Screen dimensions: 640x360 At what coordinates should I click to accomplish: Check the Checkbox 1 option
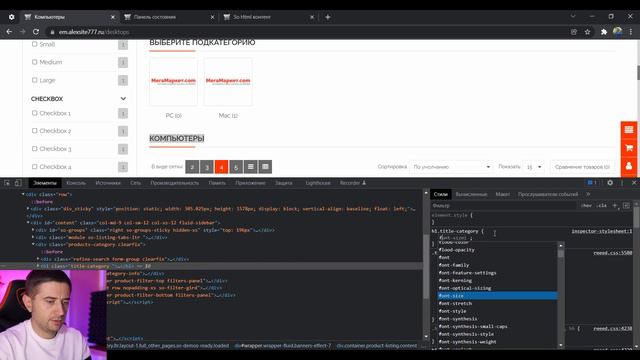pyautogui.click(x=34, y=113)
